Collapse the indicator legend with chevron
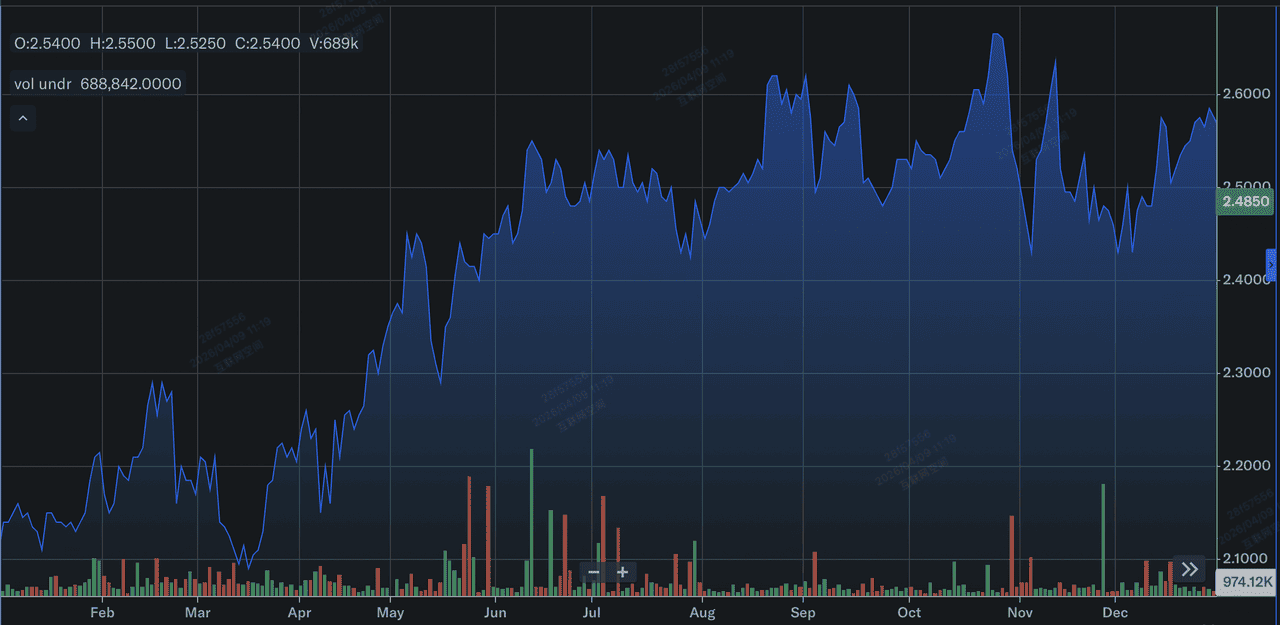1280x625 pixels. pyautogui.click(x=23, y=119)
